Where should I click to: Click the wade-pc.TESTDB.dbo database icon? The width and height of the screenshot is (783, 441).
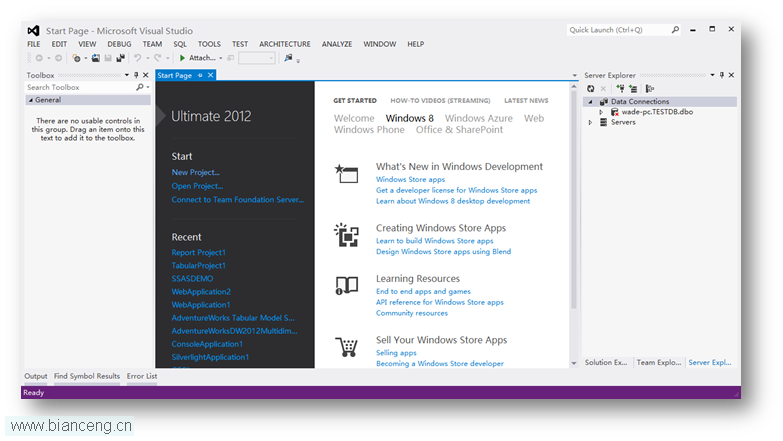pos(615,112)
